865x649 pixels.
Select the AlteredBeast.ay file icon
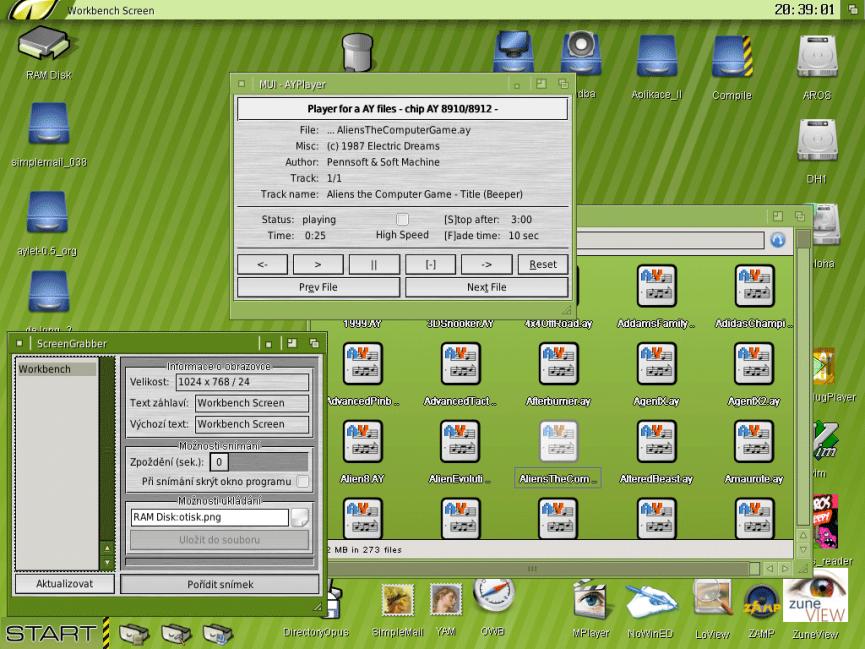[x=656, y=443]
